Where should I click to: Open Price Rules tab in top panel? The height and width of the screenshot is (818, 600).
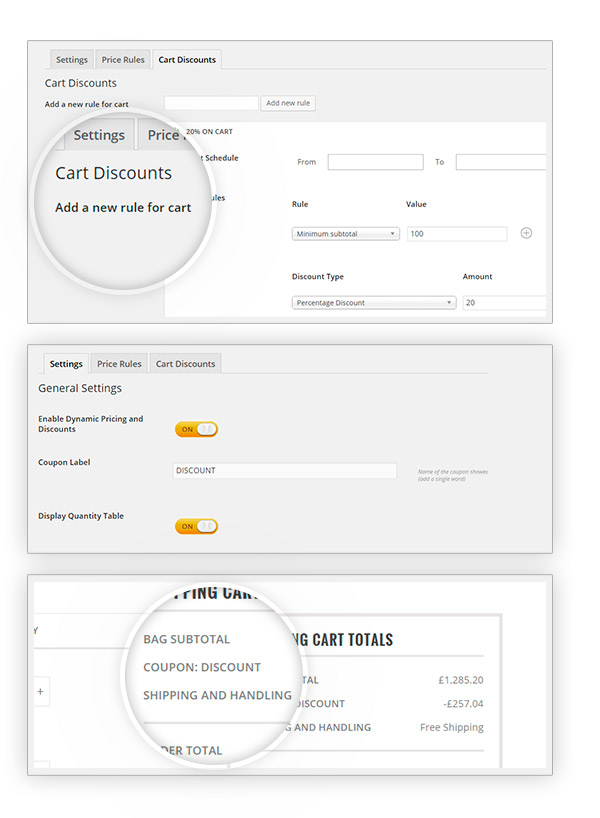click(123, 59)
